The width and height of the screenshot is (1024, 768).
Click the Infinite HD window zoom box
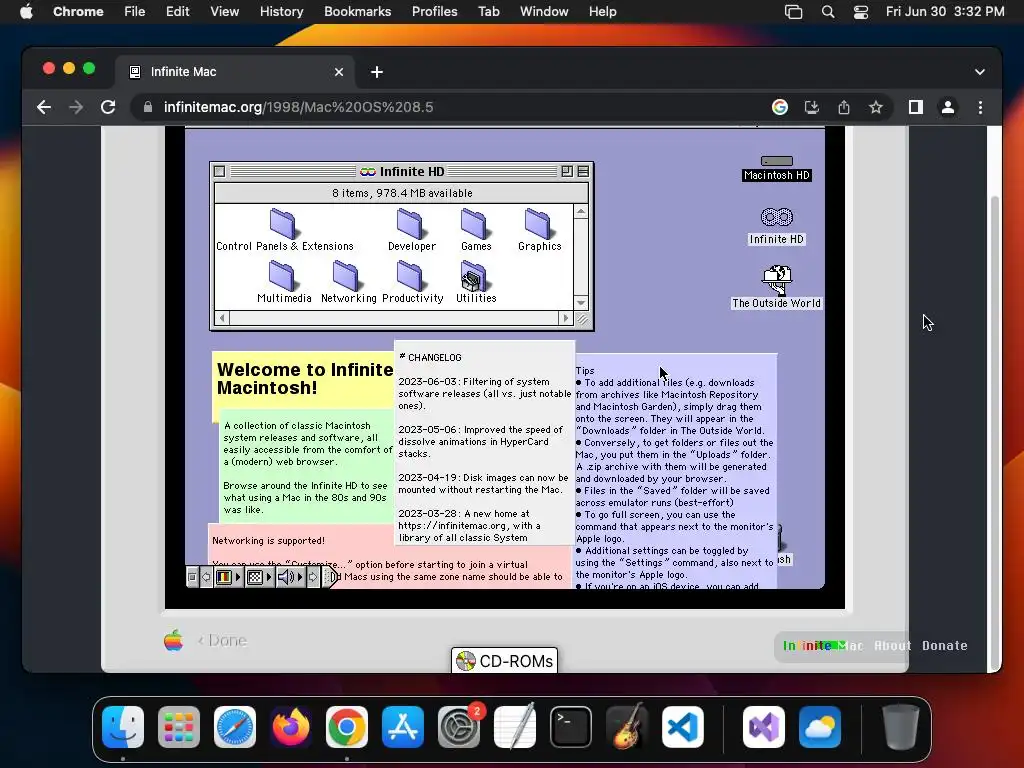[567, 172]
